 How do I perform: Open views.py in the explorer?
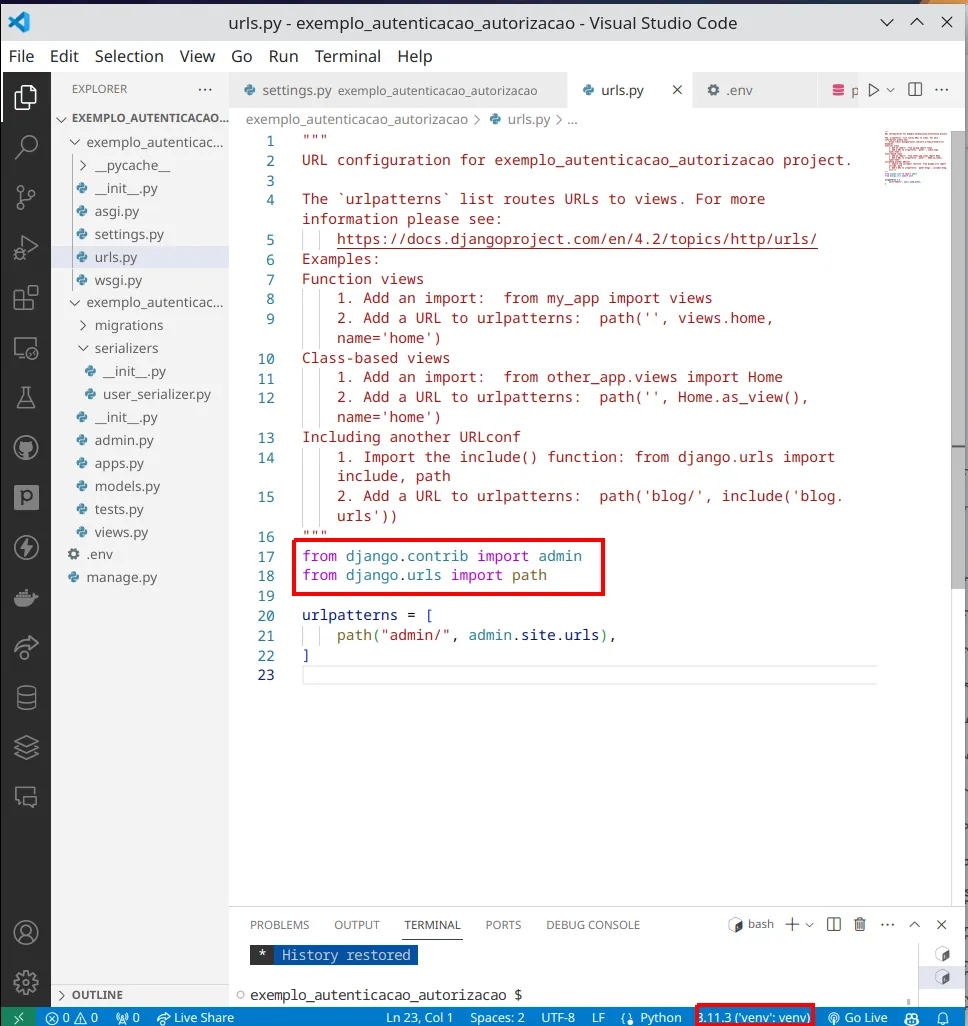coord(121,532)
